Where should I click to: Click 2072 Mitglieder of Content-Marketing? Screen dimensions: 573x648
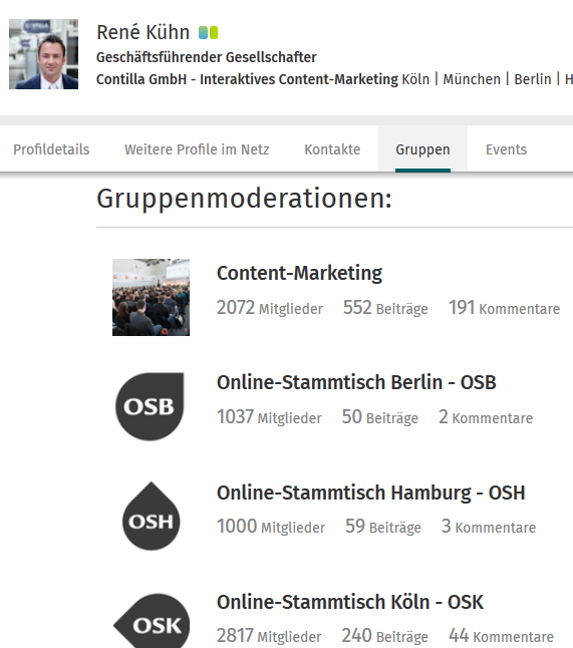click(x=270, y=308)
